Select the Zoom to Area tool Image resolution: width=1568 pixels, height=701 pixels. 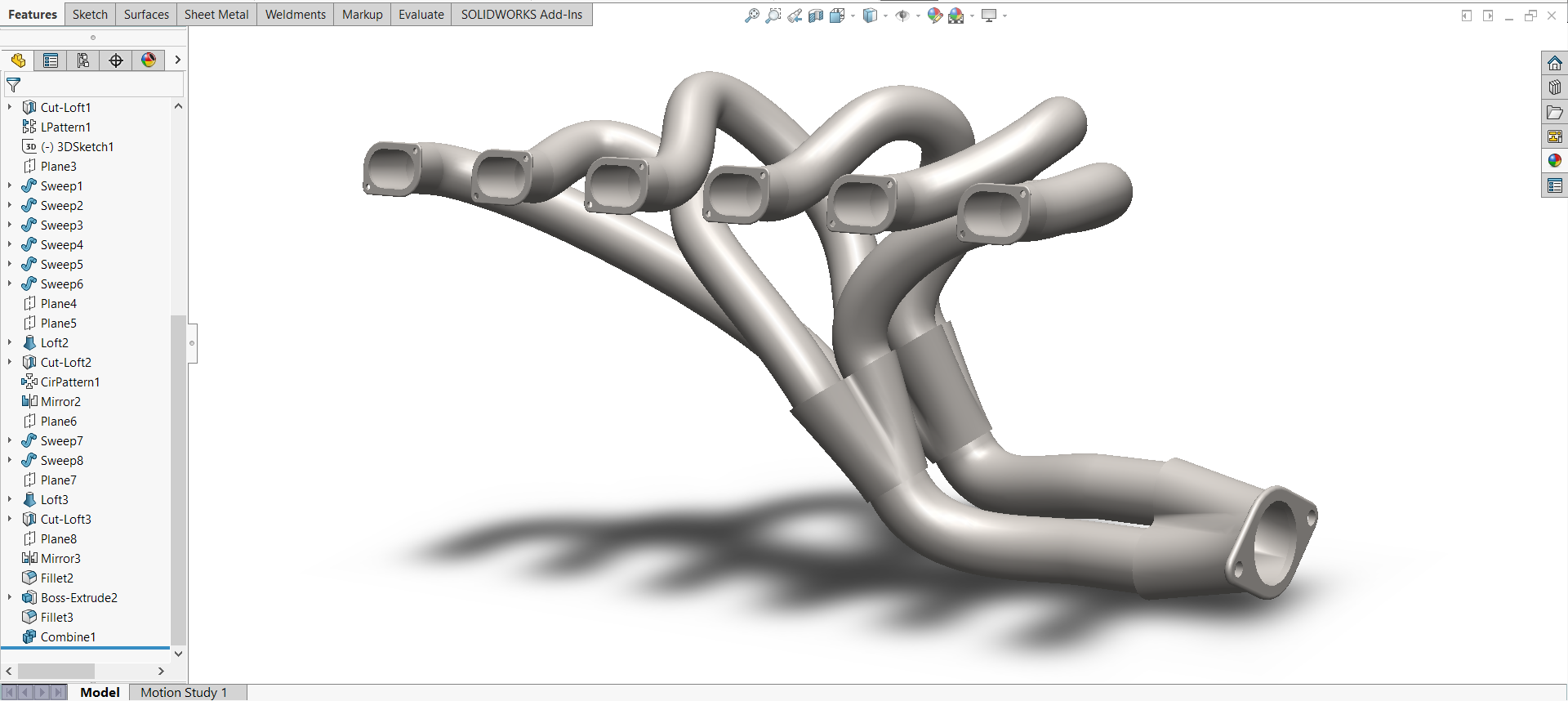[x=773, y=16]
